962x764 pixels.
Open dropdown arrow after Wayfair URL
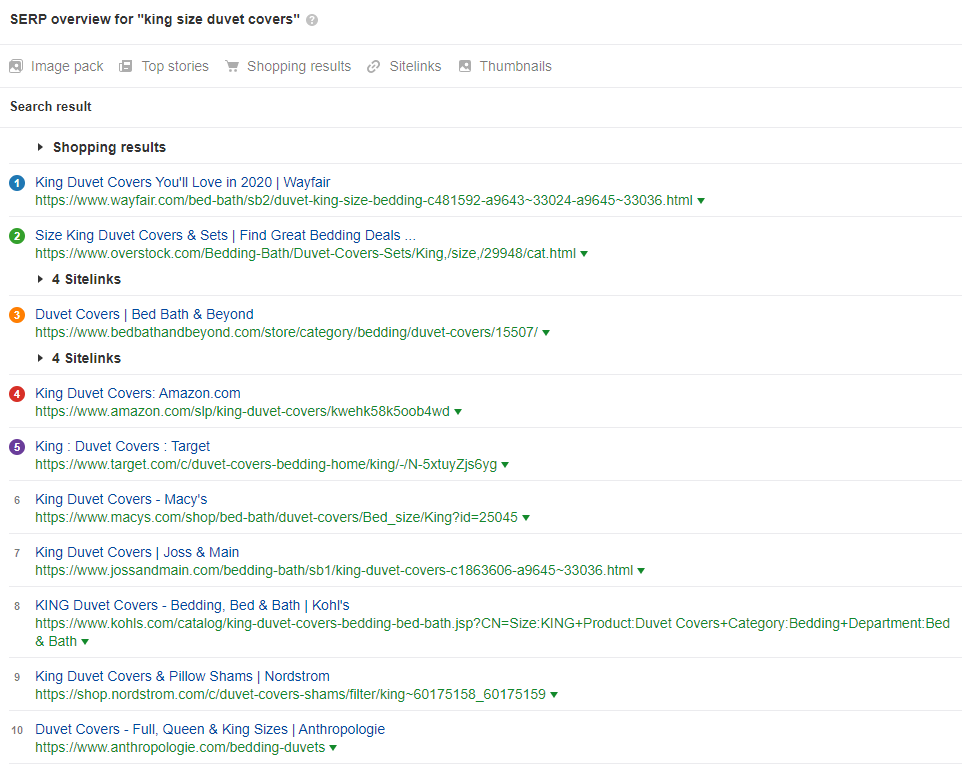(701, 201)
